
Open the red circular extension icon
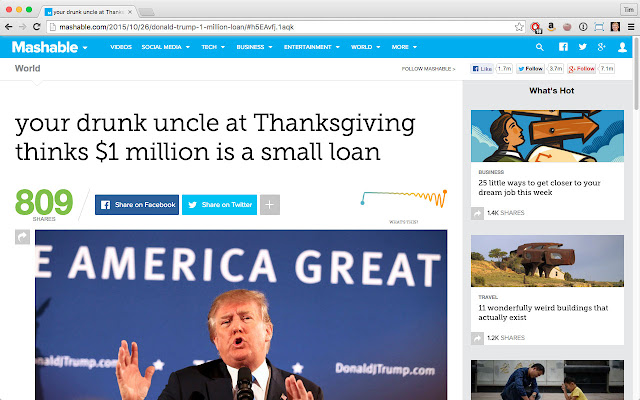click(x=535, y=27)
